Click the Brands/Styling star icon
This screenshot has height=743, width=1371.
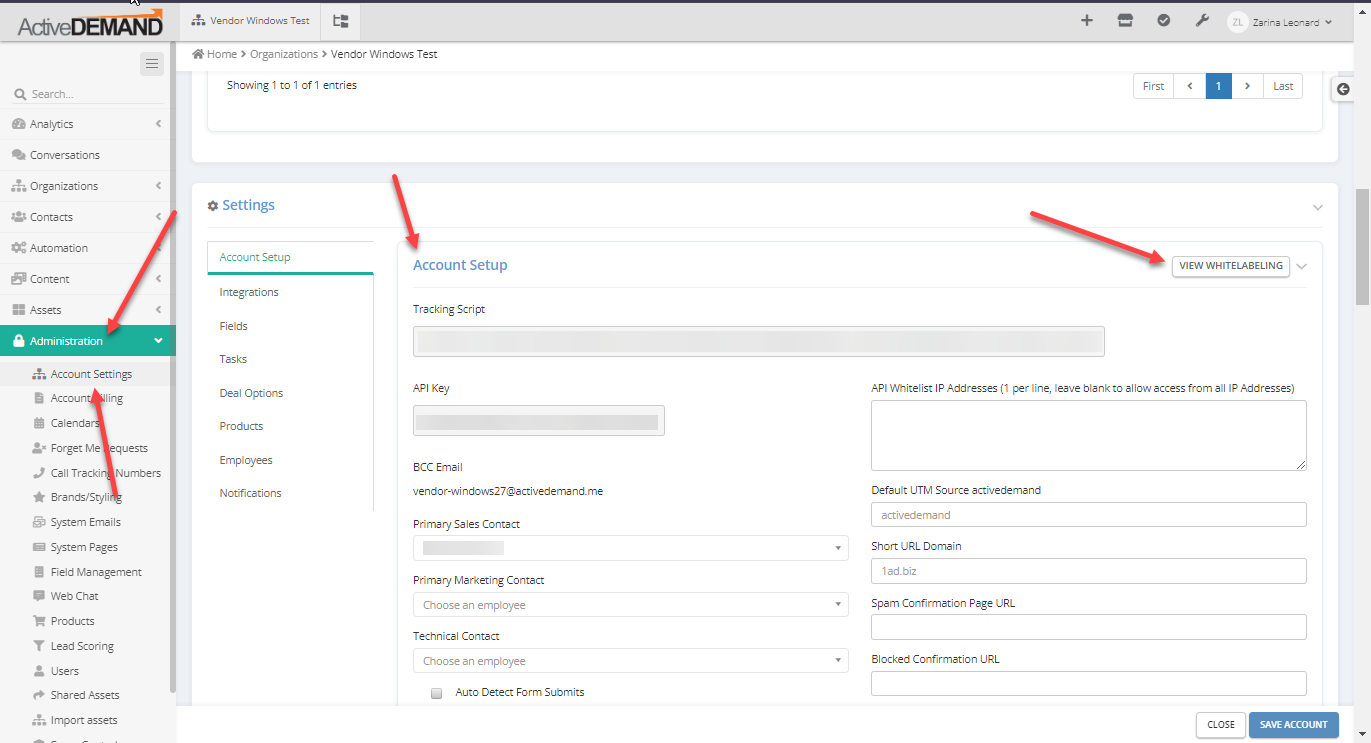pos(39,497)
